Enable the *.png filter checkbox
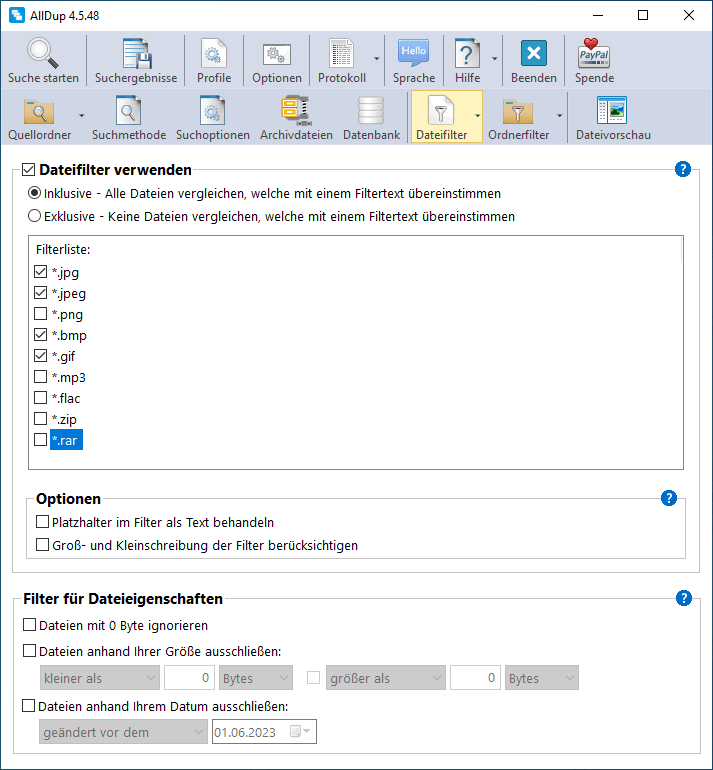Viewport: 713px width, 770px height. coord(41,314)
